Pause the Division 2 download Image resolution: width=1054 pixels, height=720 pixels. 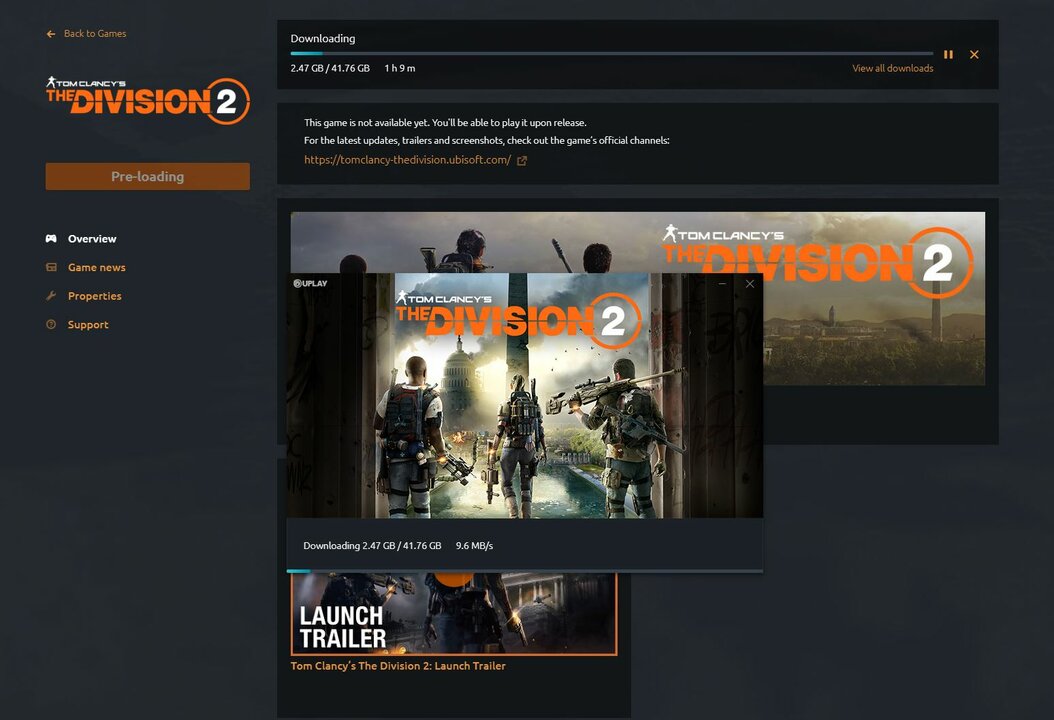click(948, 54)
